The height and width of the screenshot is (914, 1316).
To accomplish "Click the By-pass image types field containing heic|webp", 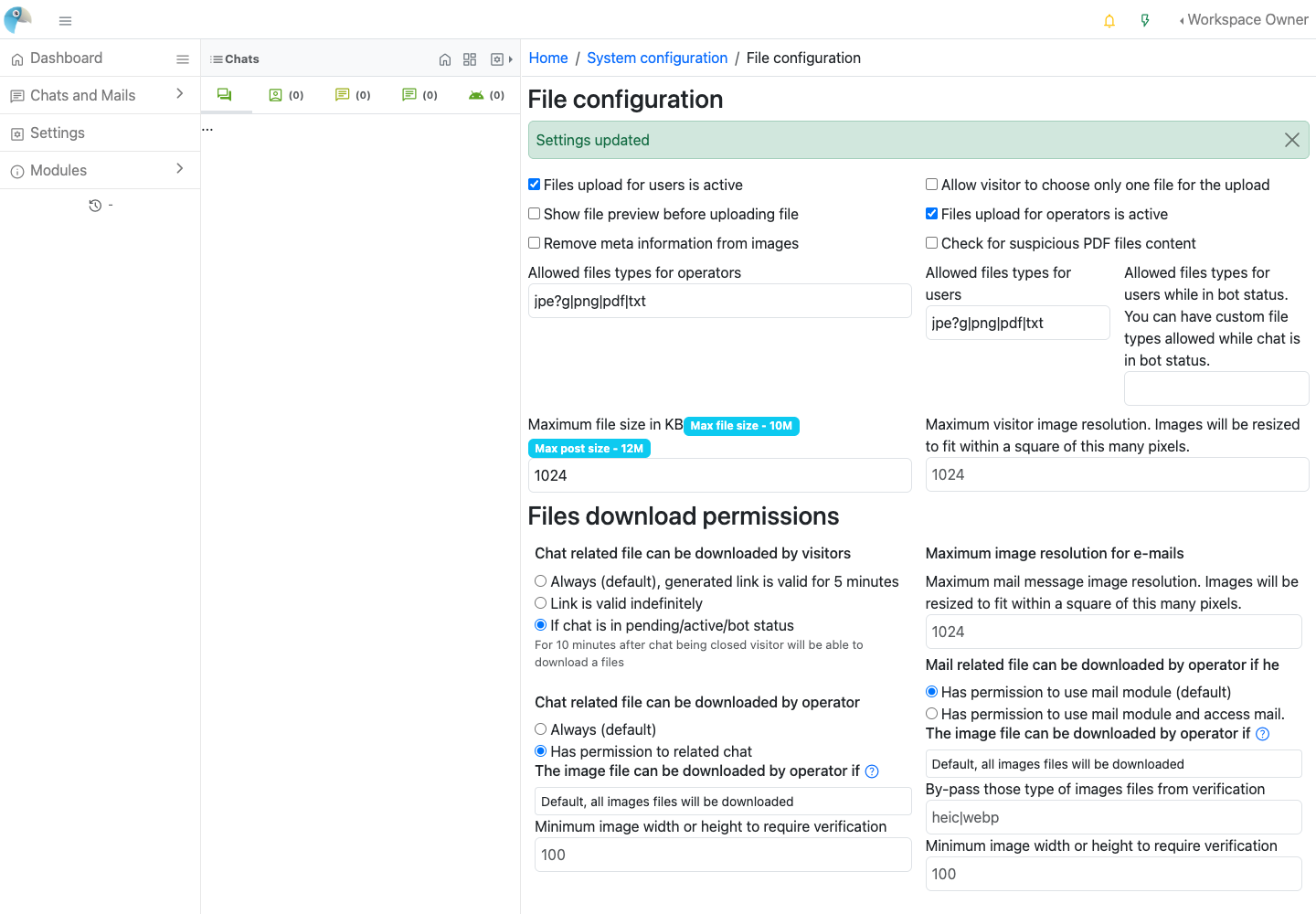I will [1113, 817].
